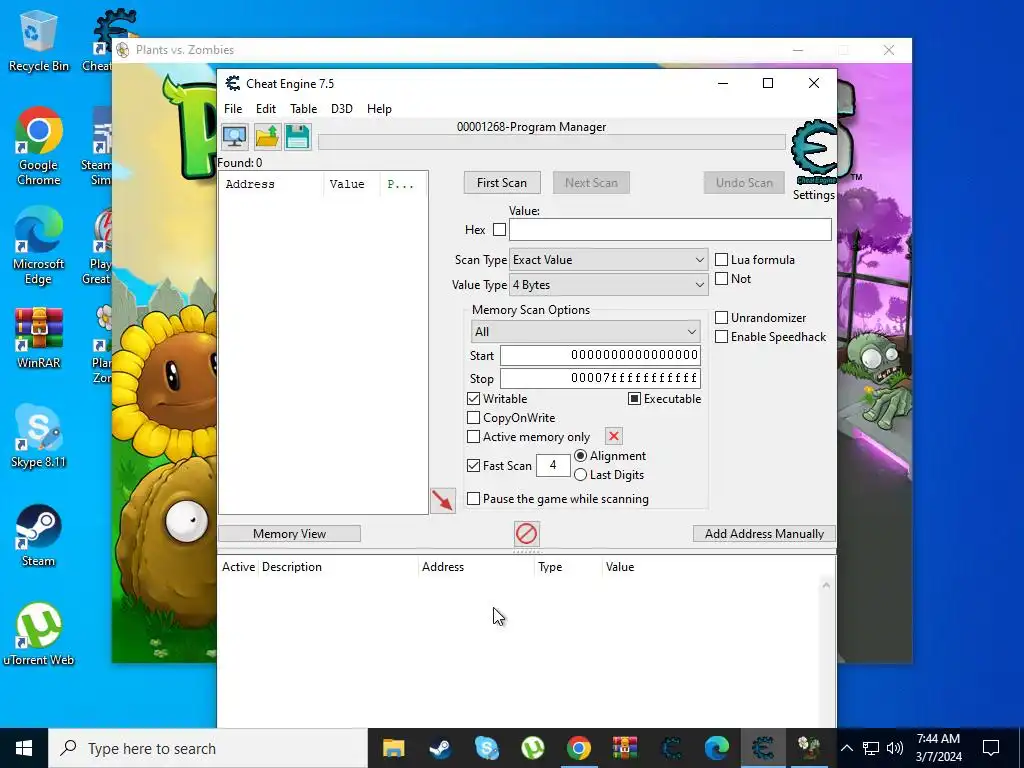Click the Stop address field

pyautogui.click(x=600, y=378)
